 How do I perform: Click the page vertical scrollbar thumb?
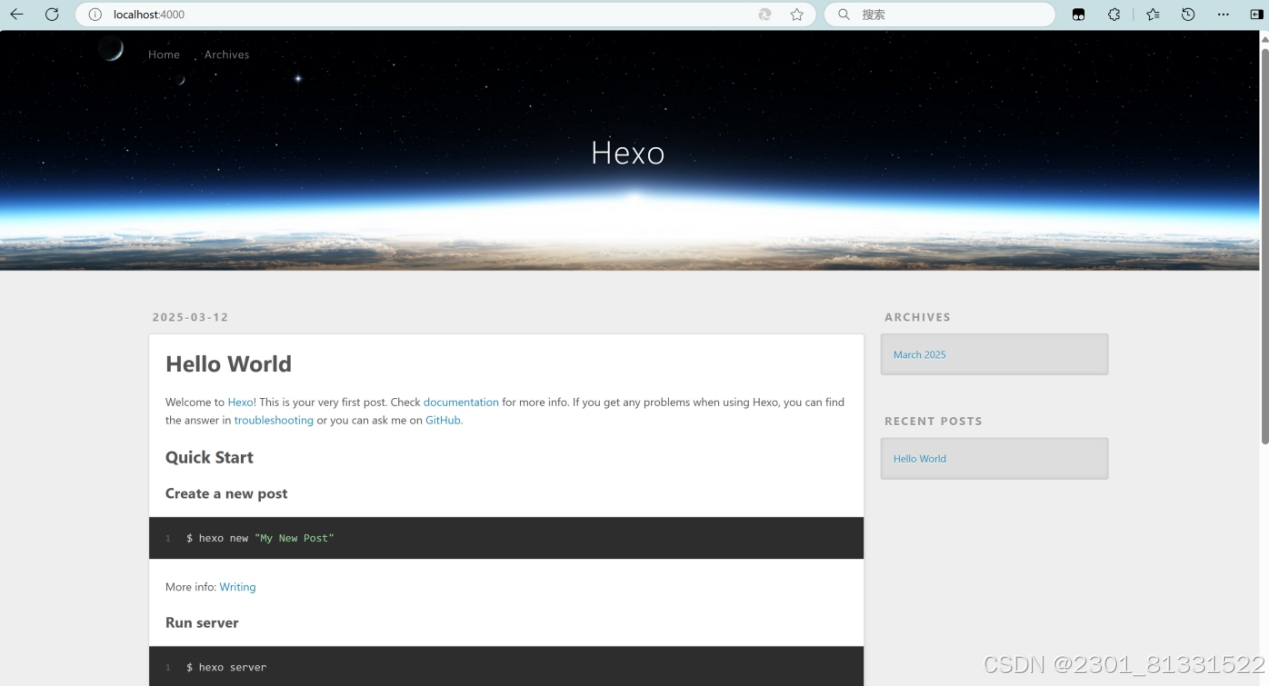[1264, 245]
